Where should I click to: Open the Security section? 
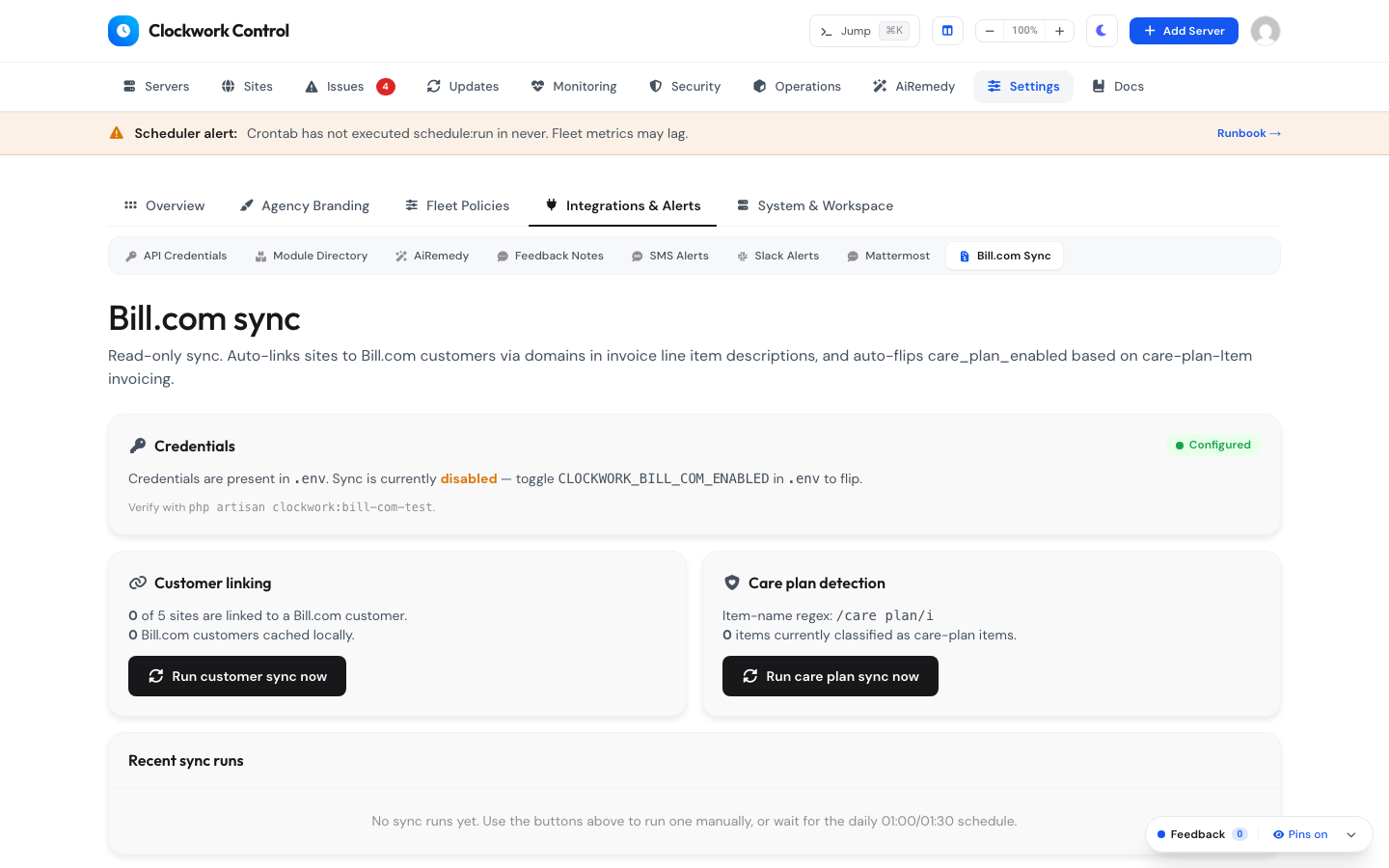tap(685, 86)
